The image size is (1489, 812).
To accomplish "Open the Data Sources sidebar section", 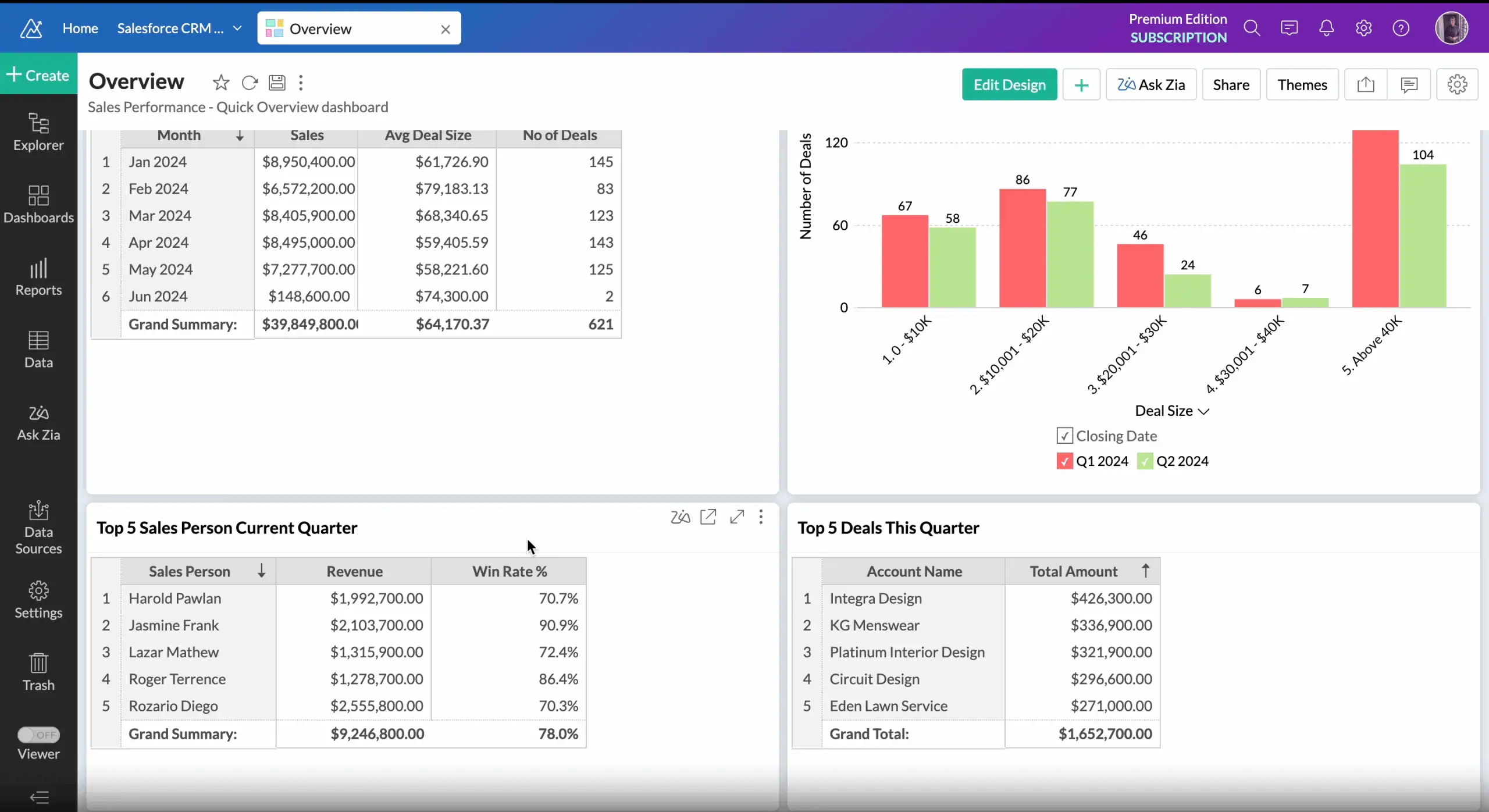I will (x=38, y=528).
